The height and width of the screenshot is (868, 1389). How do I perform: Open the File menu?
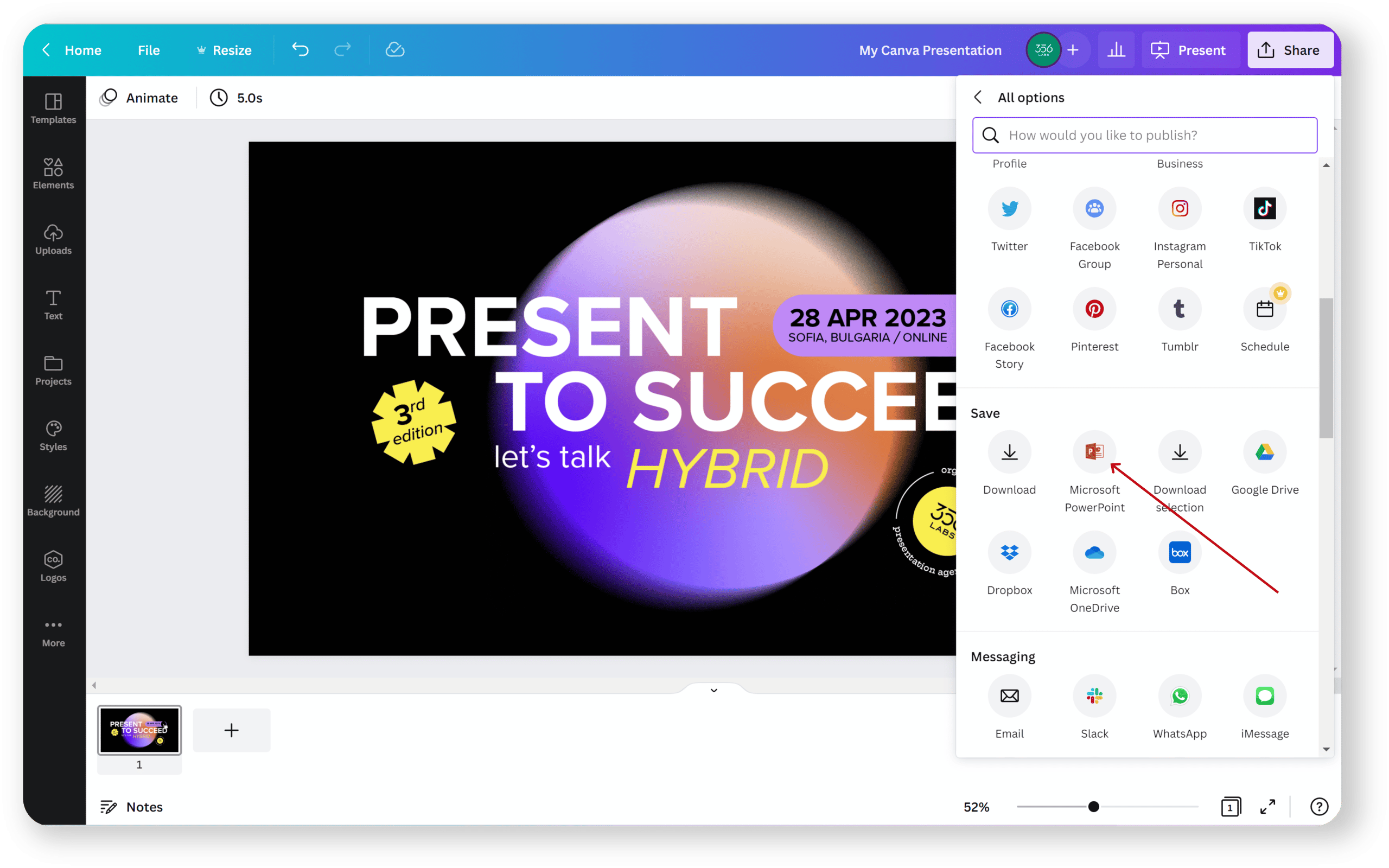point(147,50)
